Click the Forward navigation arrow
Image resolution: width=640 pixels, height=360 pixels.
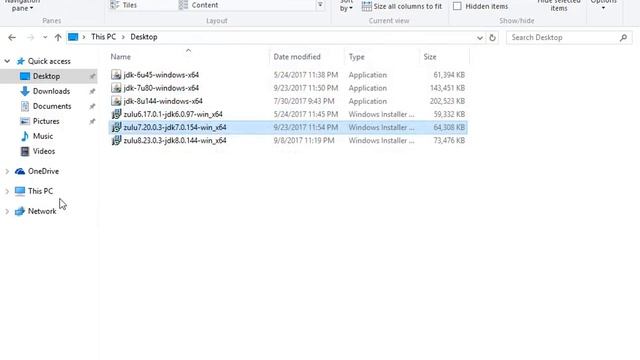pos(30,38)
